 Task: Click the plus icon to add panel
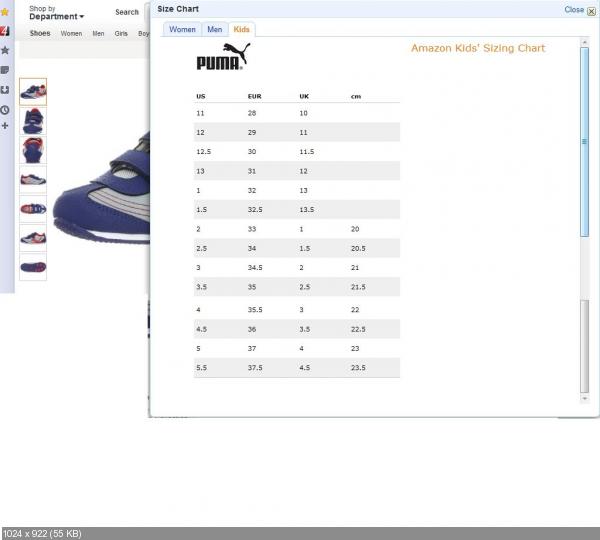[5, 126]
